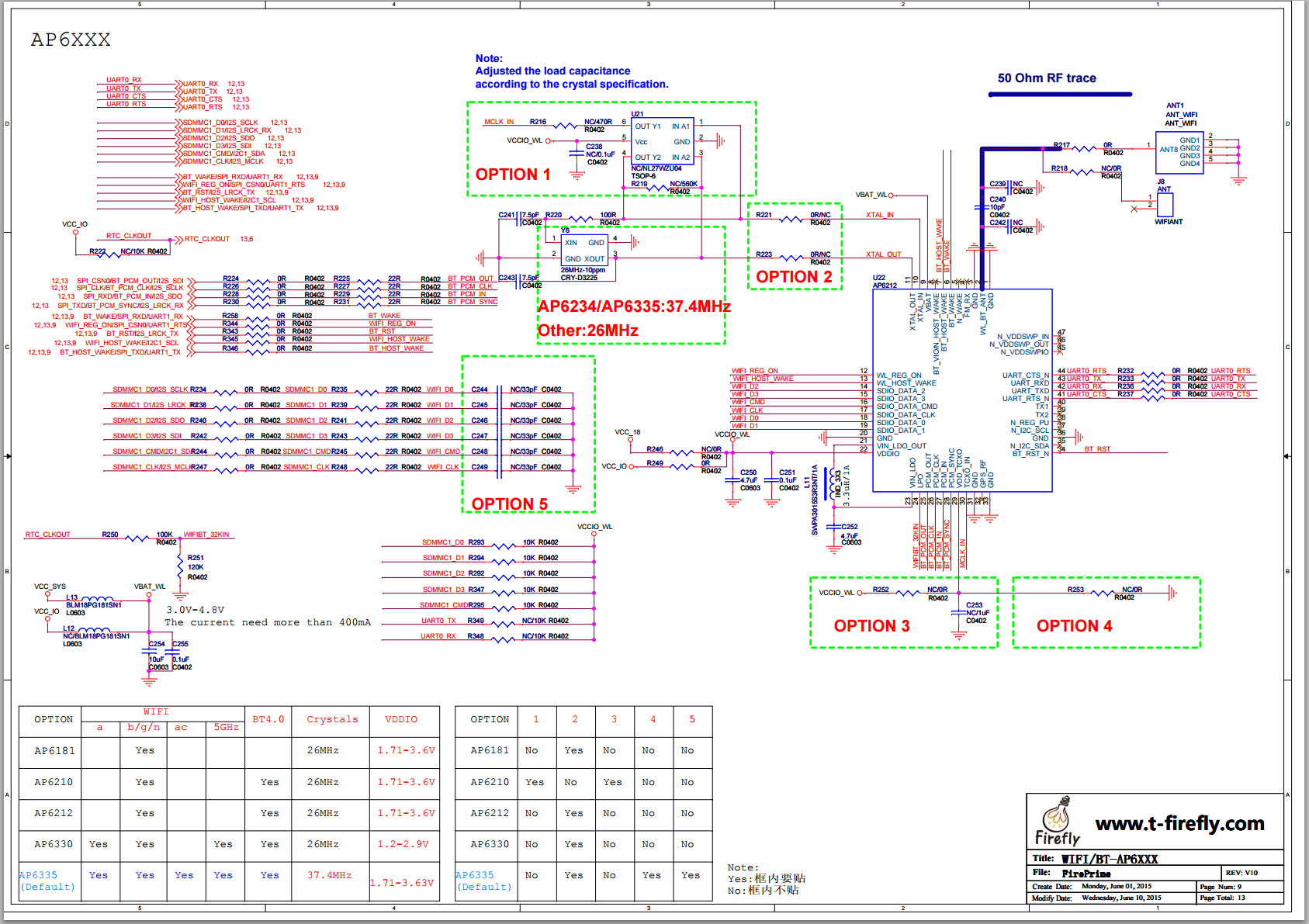Click the Yes cell for AP6335 5GHz support
The image size is (1309, 924).
(223, 875)
